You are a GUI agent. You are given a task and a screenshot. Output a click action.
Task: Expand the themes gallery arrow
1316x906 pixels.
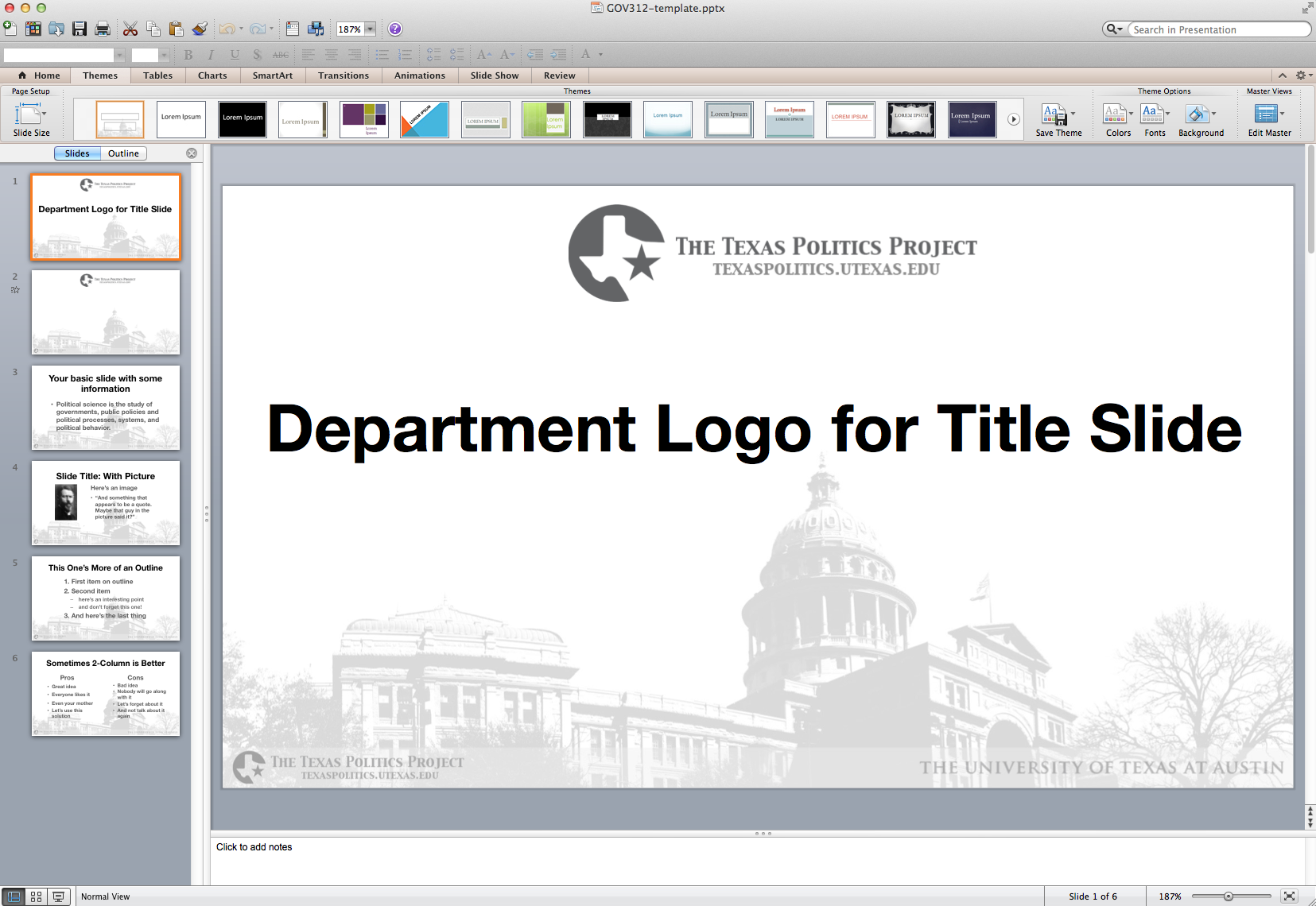pyautogui.click(x=1014, y=119)
